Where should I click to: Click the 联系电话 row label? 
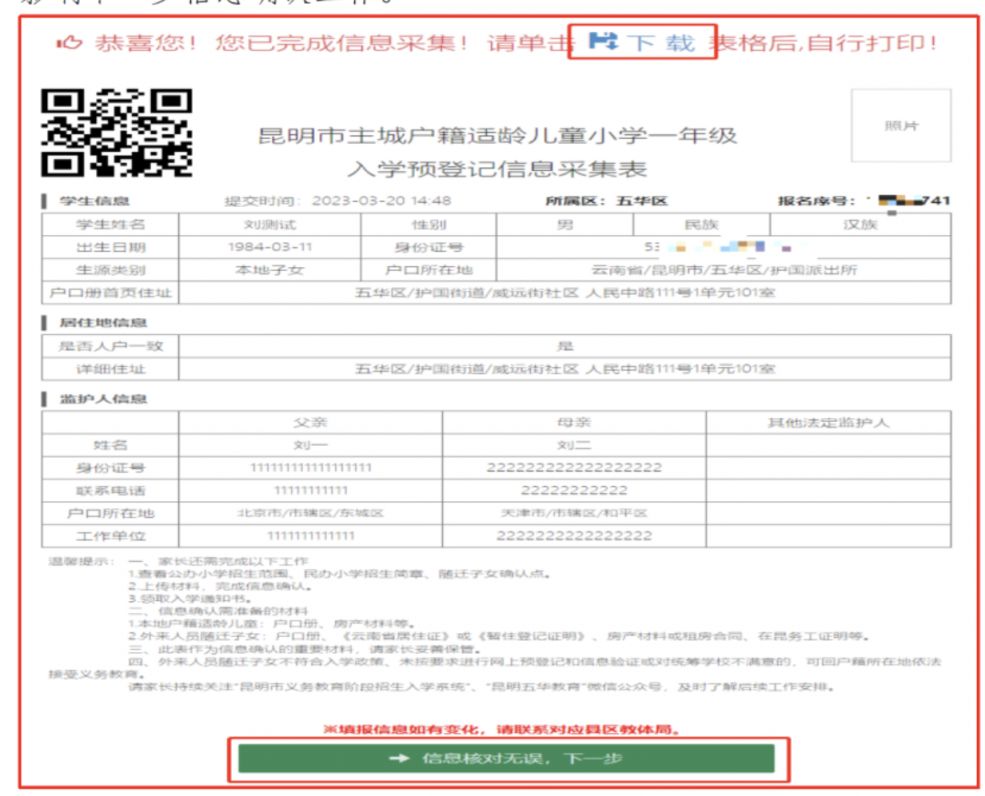[111, 490]
